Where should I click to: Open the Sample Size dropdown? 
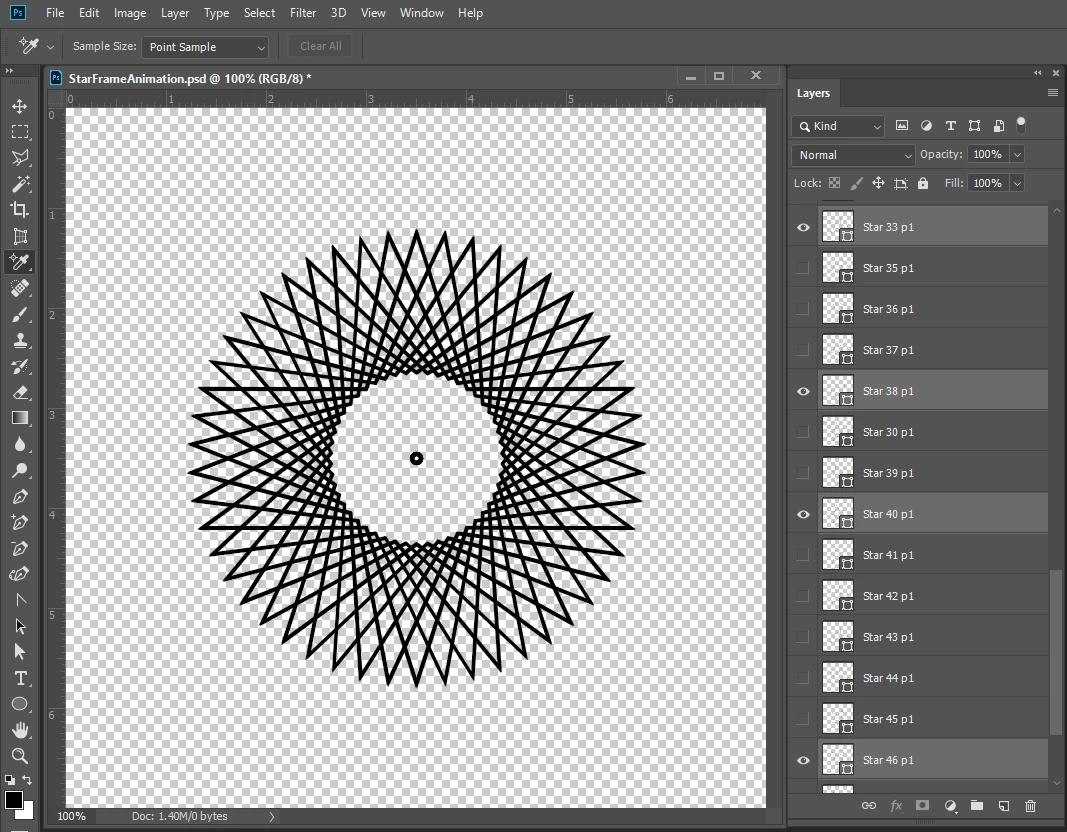pyautogui.click(x=205, y=47)
